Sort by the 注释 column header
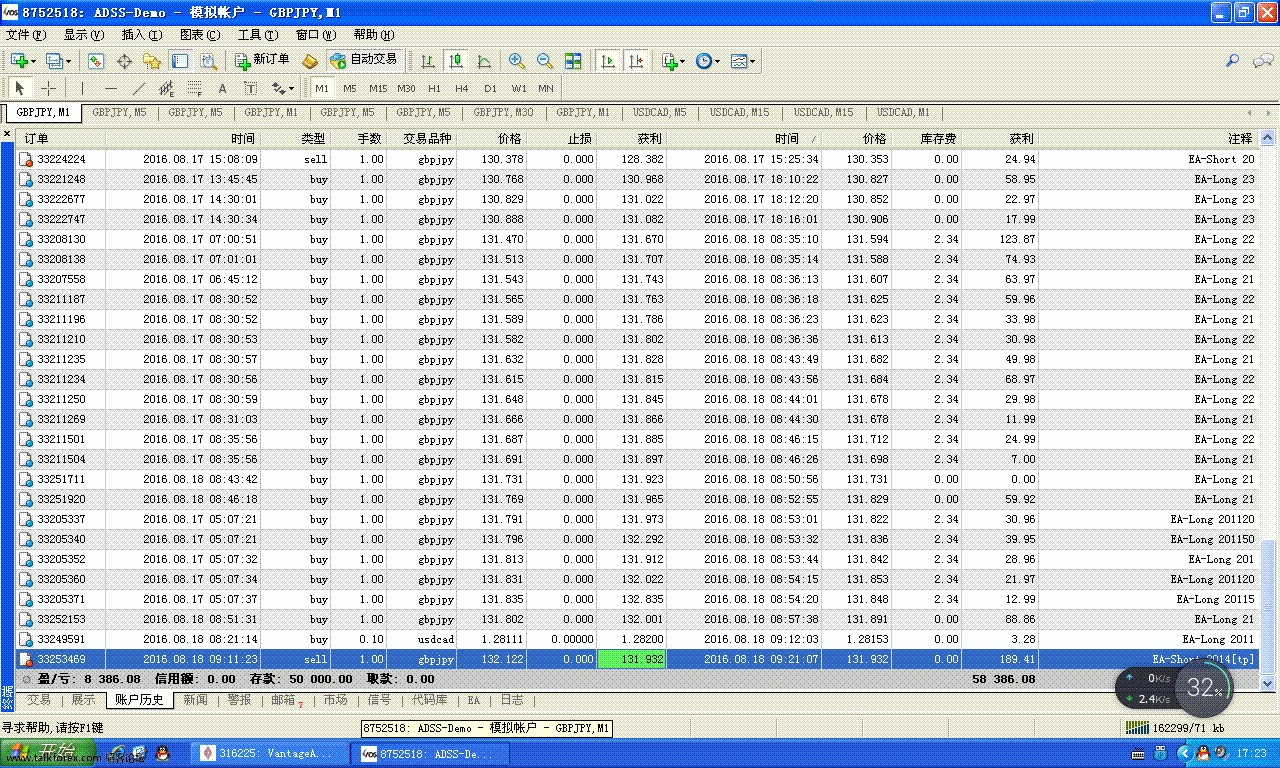 click(1148, 139)
